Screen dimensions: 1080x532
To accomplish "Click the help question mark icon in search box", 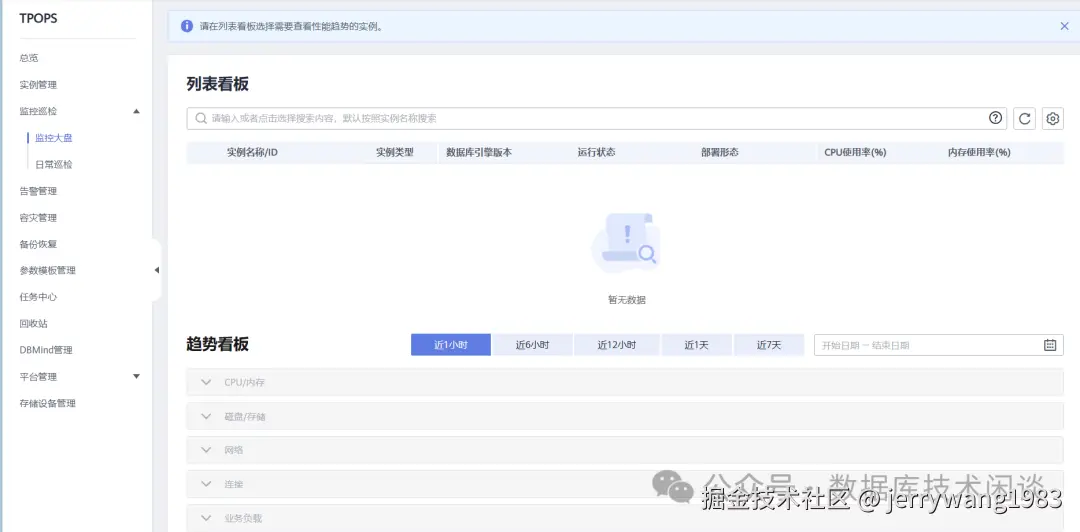I will coord(995,118).
